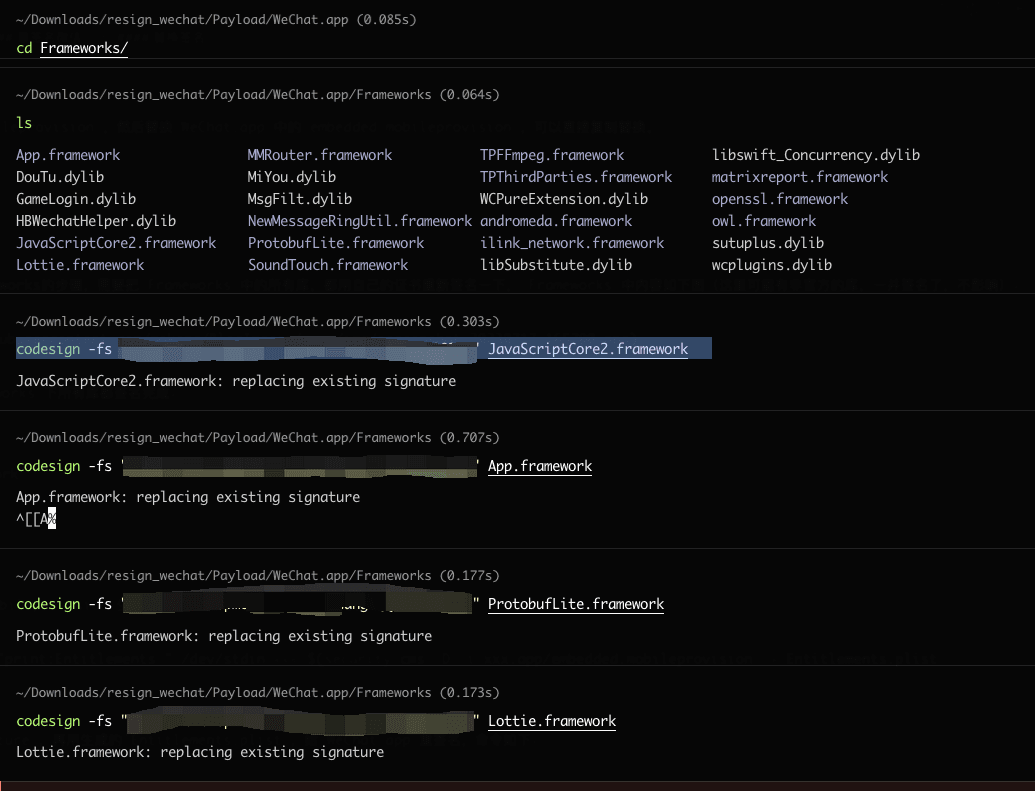Click openssl.framework in the listing

tap(780, 199)
